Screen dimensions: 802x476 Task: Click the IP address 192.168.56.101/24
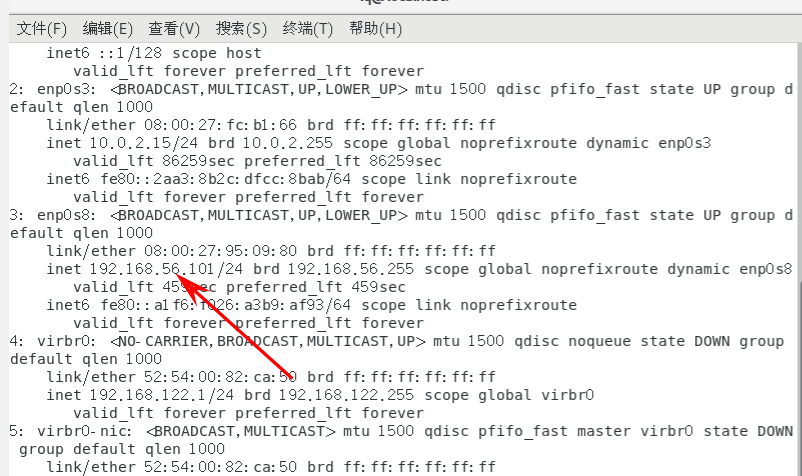166,269
